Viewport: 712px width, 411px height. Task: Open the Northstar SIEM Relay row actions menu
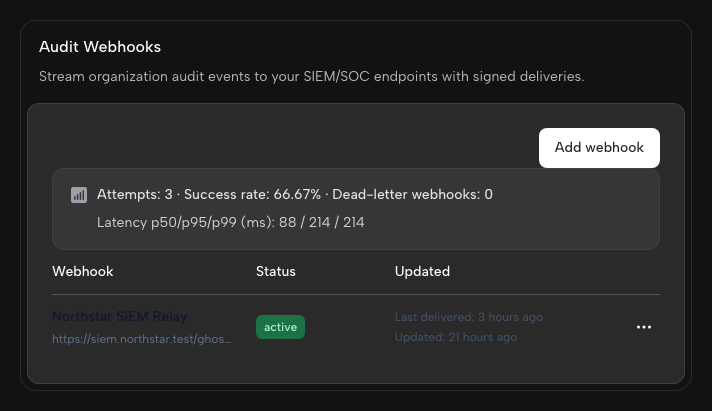coord(644,327)
